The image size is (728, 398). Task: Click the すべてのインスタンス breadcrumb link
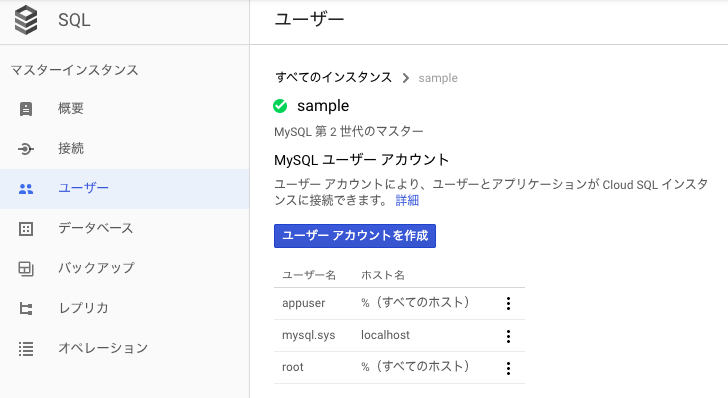(x=334, y=78)
